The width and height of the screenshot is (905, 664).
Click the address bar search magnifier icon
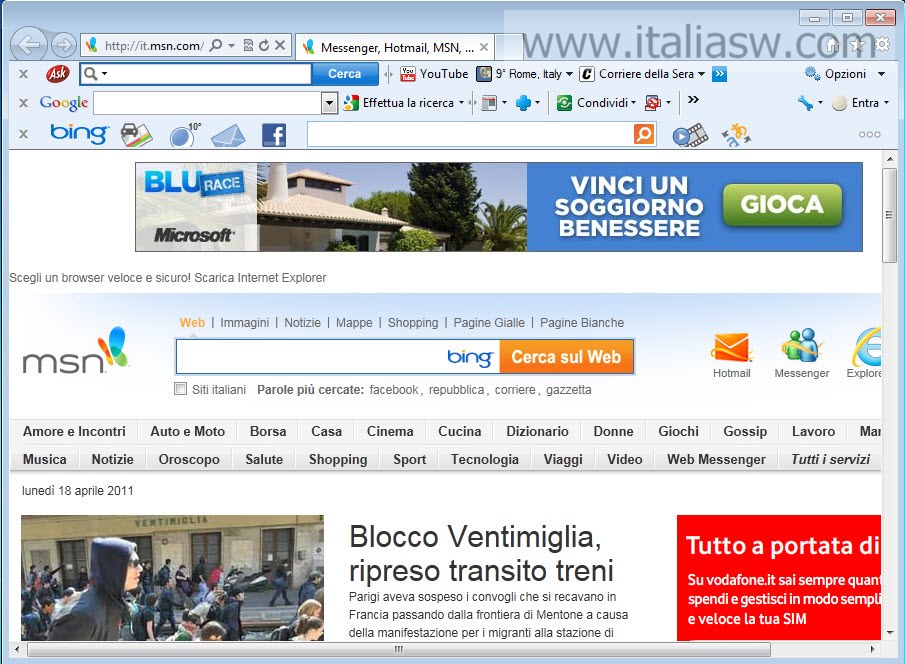[x=216, y=45]
